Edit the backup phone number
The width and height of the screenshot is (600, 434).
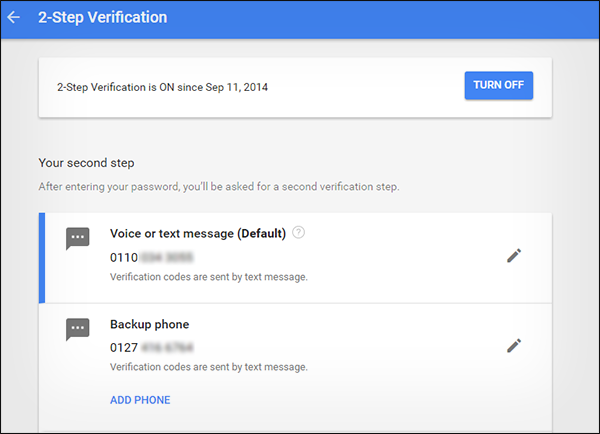514,346
